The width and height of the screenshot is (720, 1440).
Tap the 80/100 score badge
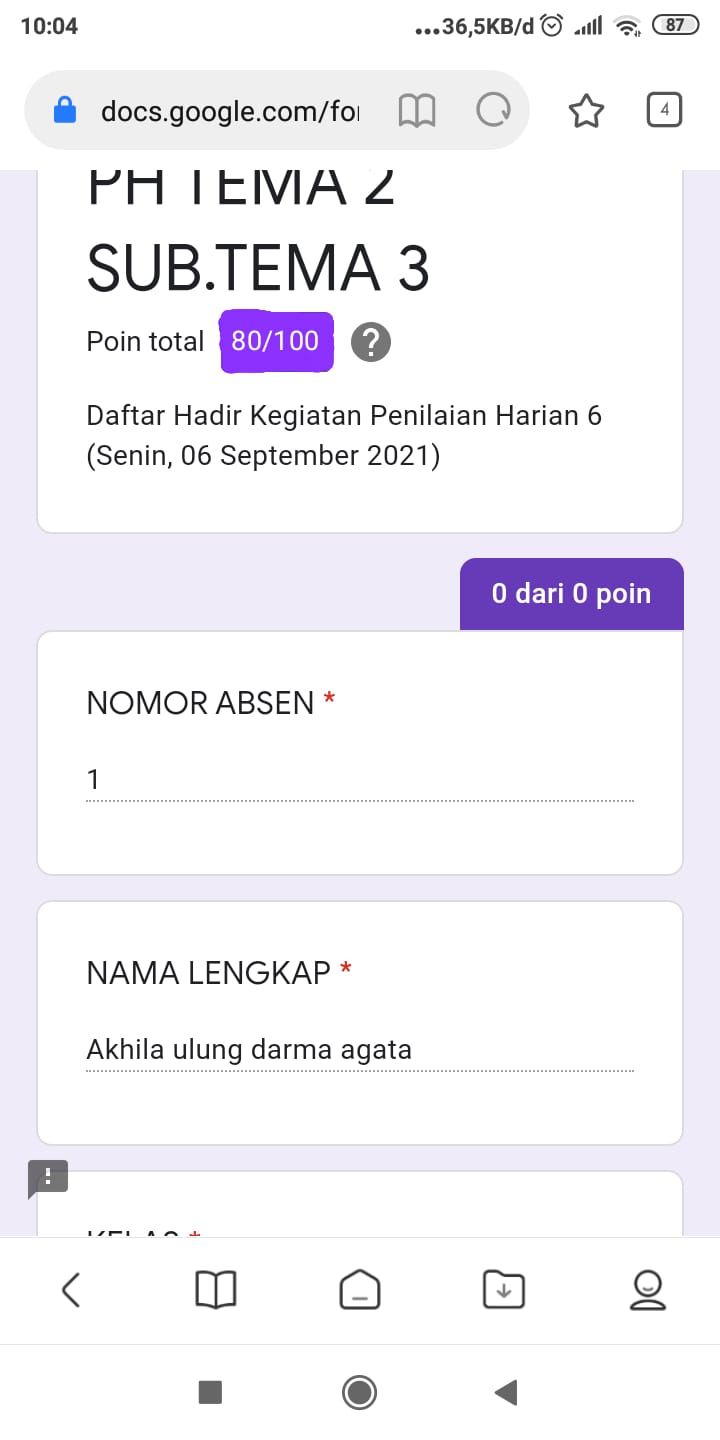click(276, 342)
